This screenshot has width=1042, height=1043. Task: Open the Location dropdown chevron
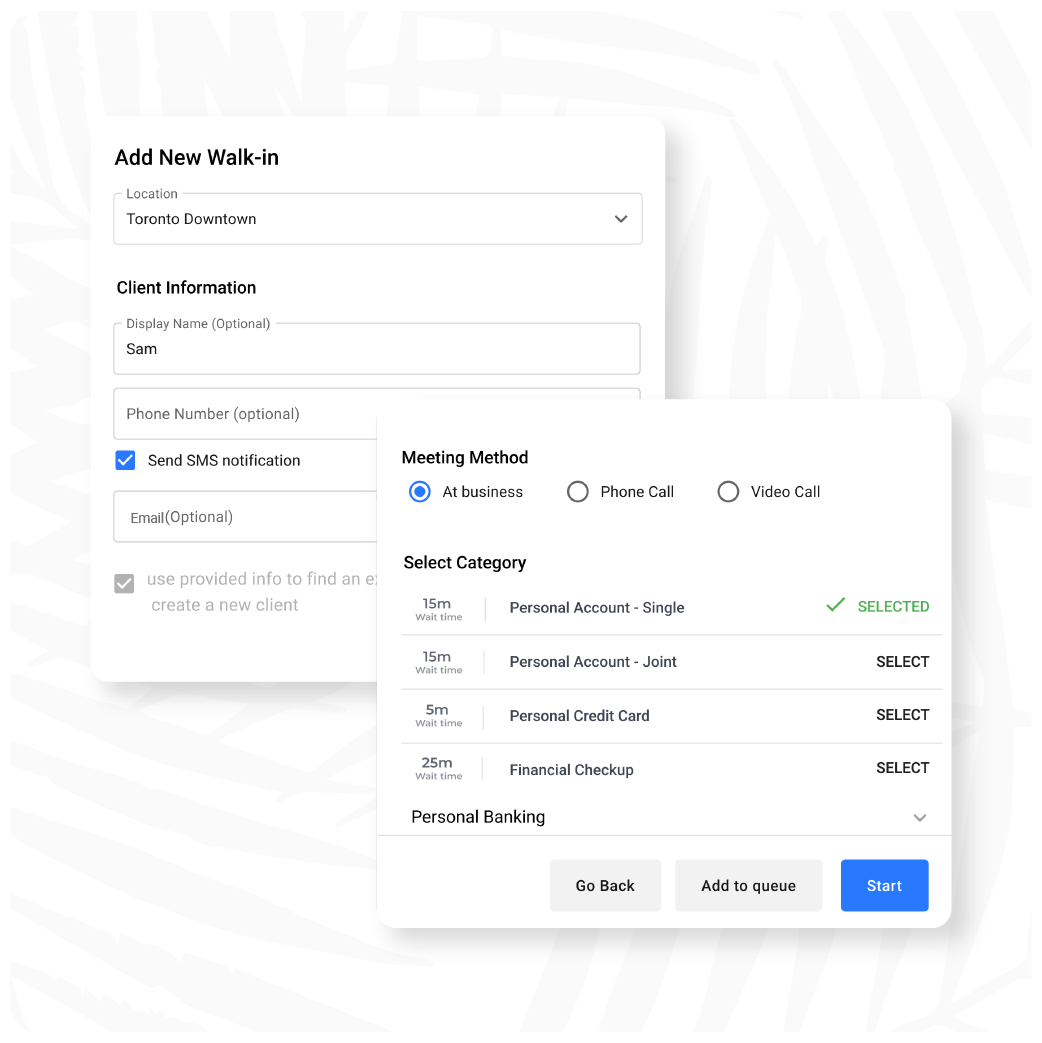[x=621, y=219]
